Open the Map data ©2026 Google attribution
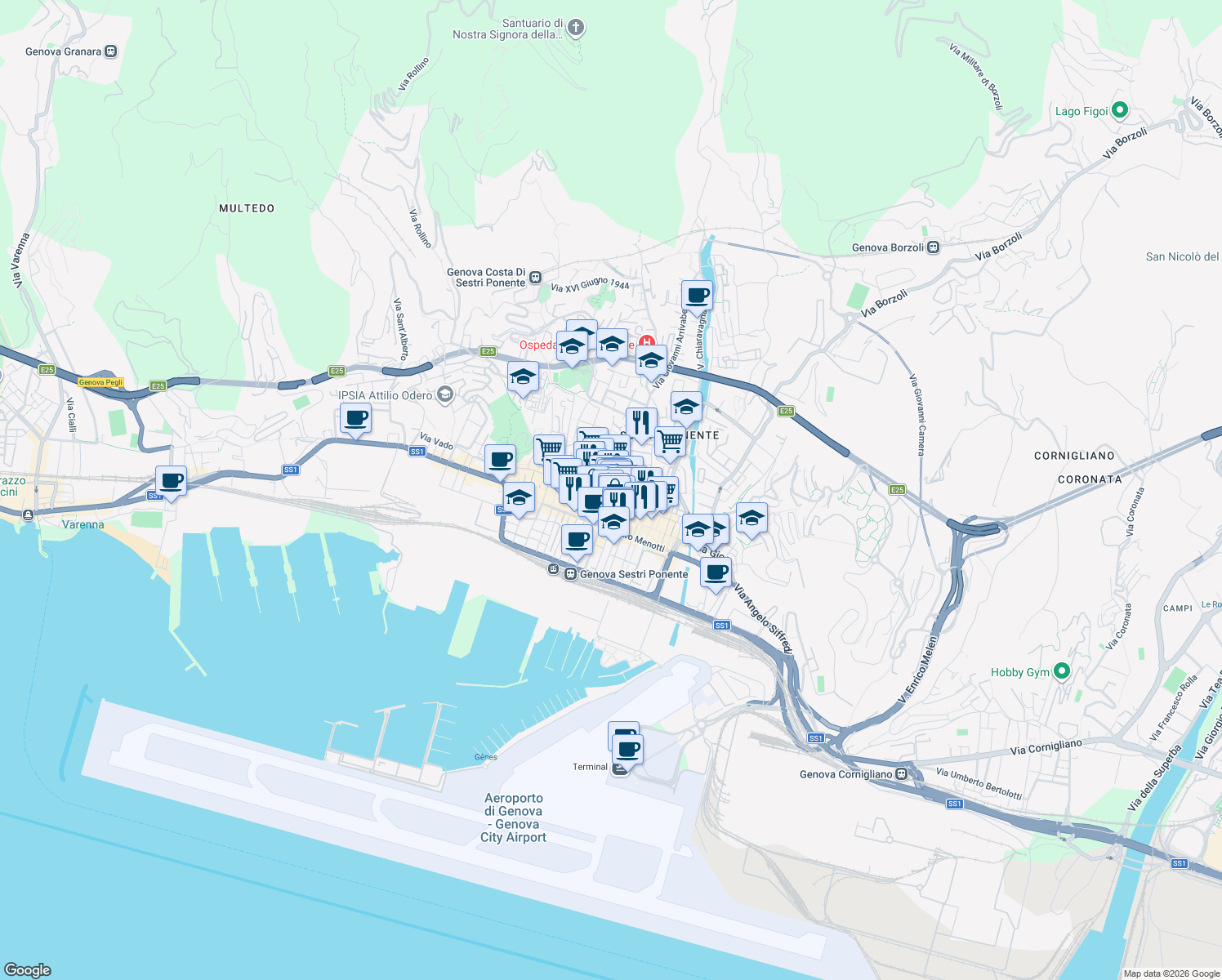1222x980 pixels. [x=1171, y=973]
